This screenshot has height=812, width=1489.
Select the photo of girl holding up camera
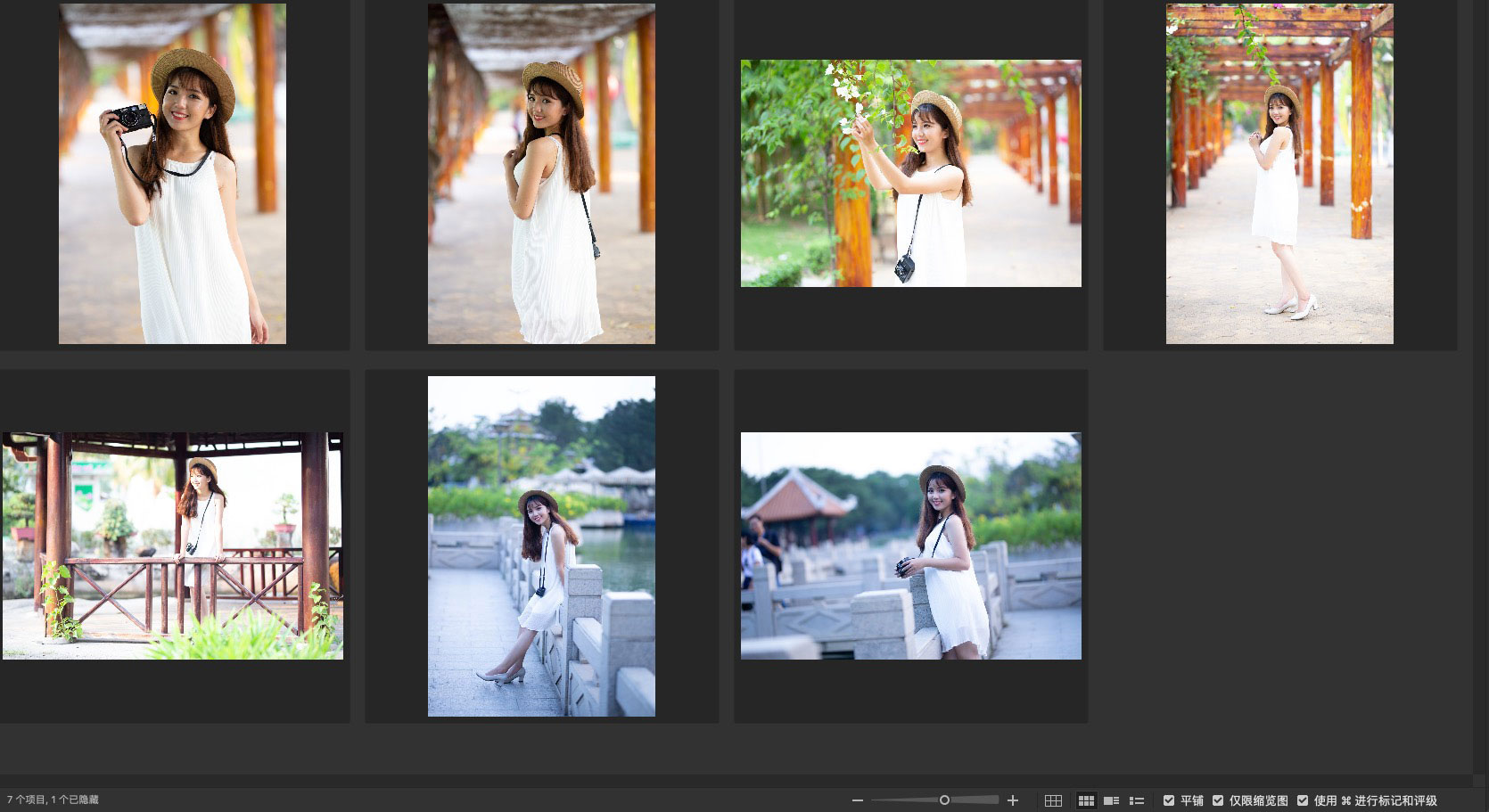172,174
